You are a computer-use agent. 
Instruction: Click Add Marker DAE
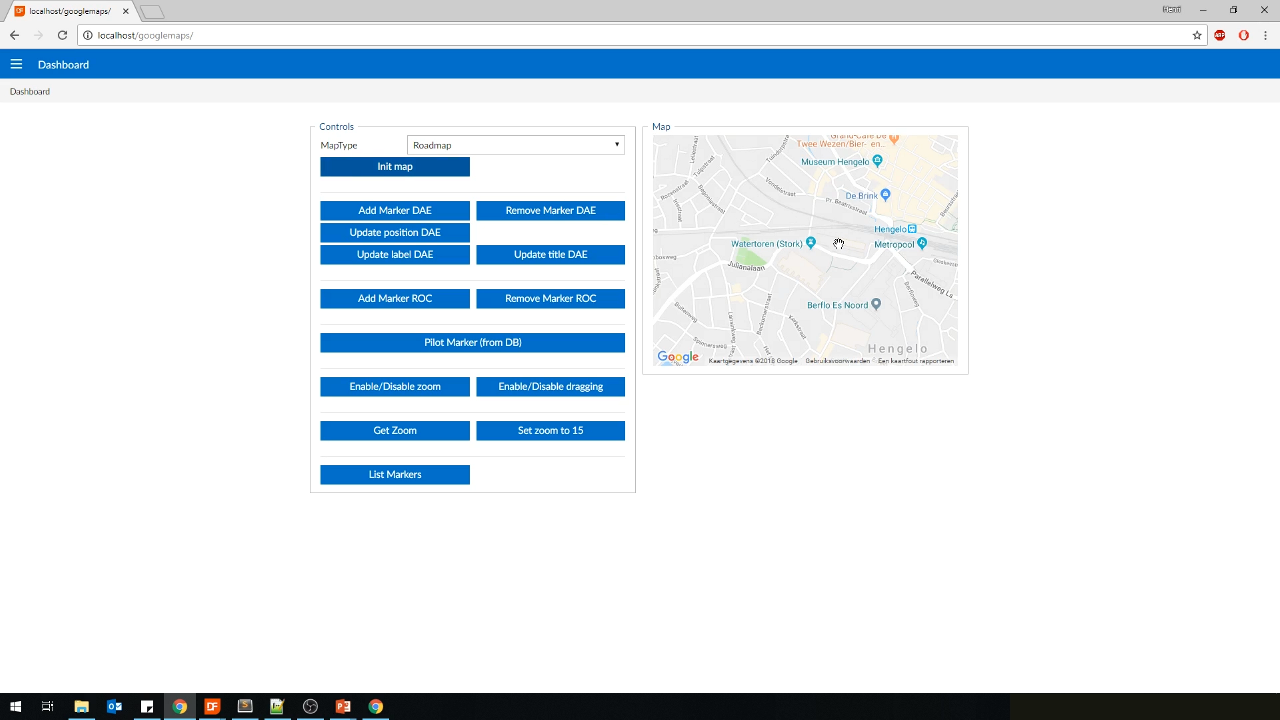(395, 211)
